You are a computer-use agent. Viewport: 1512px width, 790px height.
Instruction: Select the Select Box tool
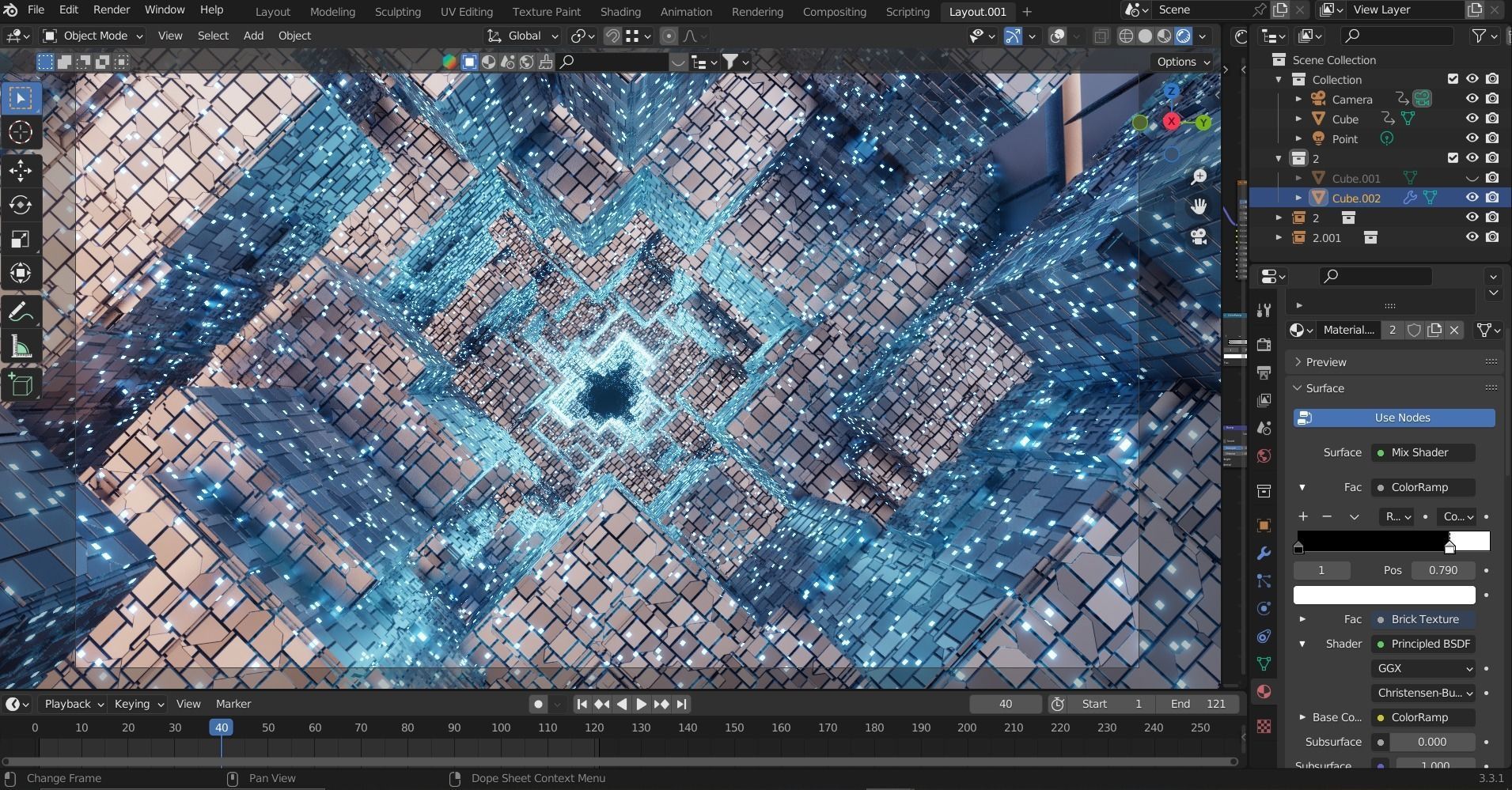click(21, 98)
